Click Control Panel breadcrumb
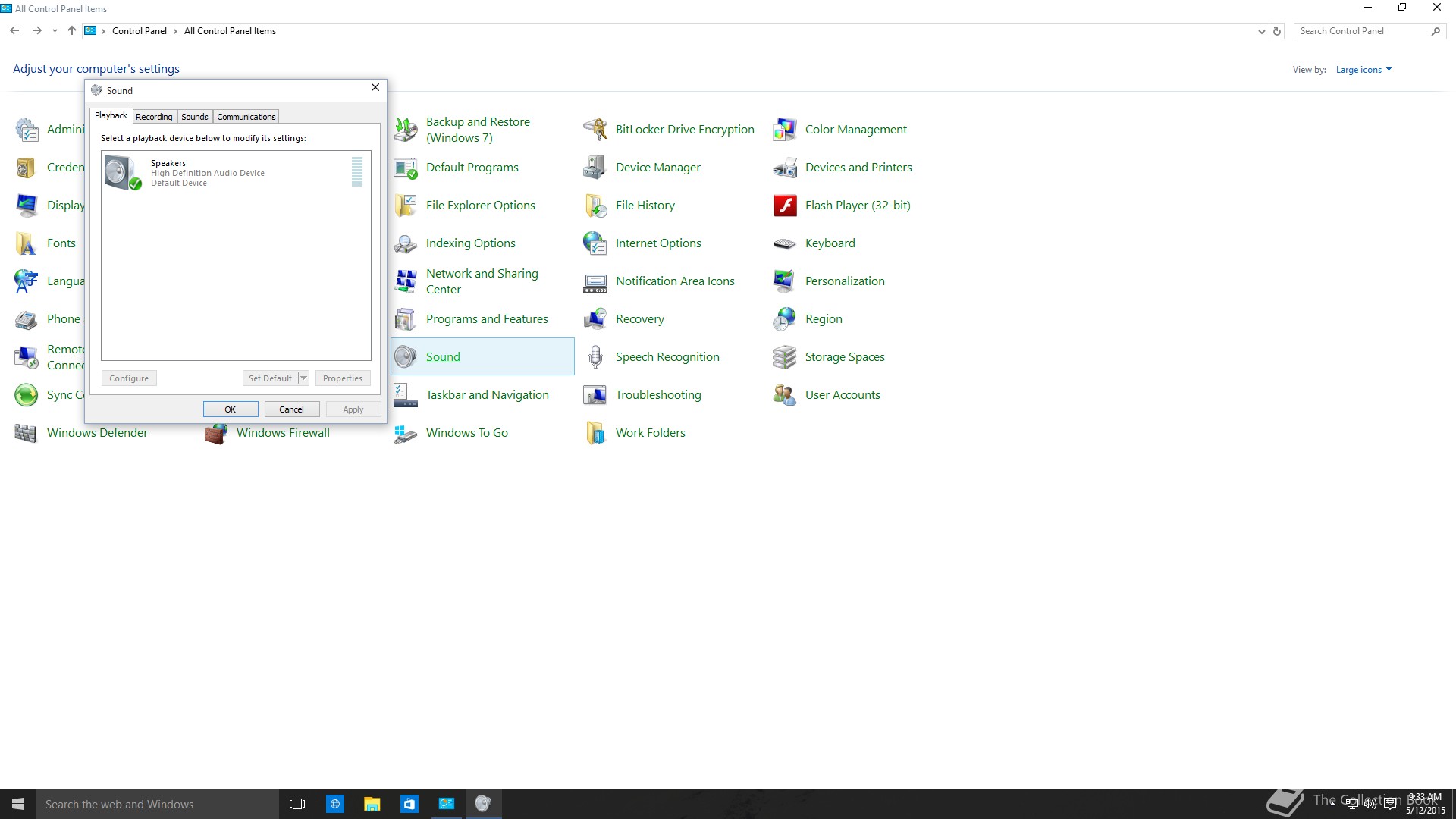This screenshot has width=1456, height=819. click(x=140, y=31)
